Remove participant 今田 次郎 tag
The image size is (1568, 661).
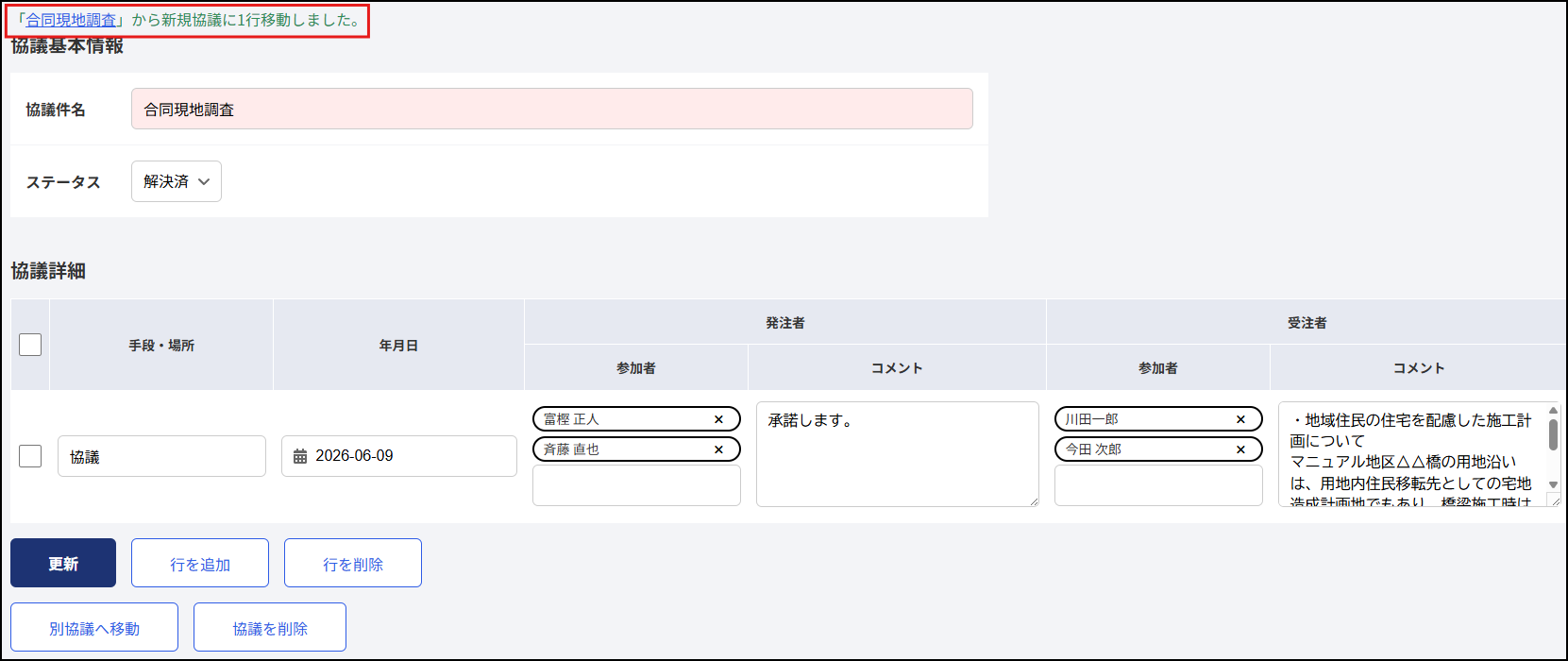tap(1240, 449)
